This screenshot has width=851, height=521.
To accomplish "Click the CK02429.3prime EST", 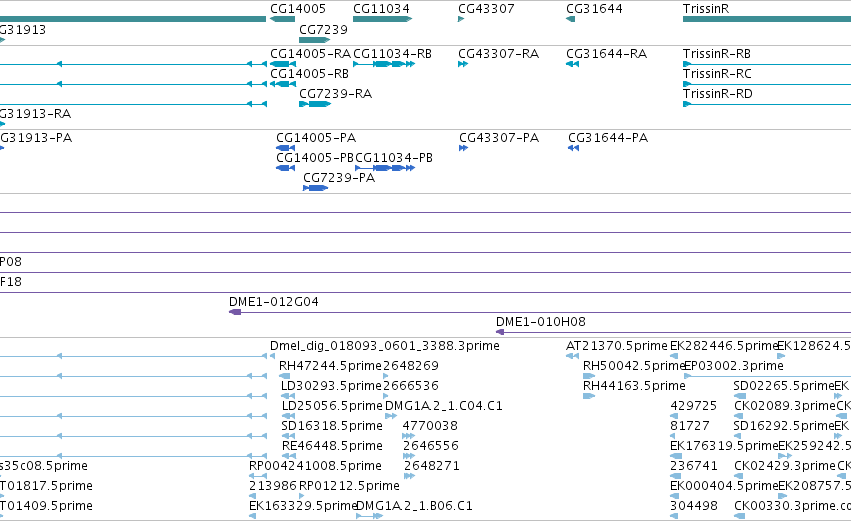I will [738, 476].
